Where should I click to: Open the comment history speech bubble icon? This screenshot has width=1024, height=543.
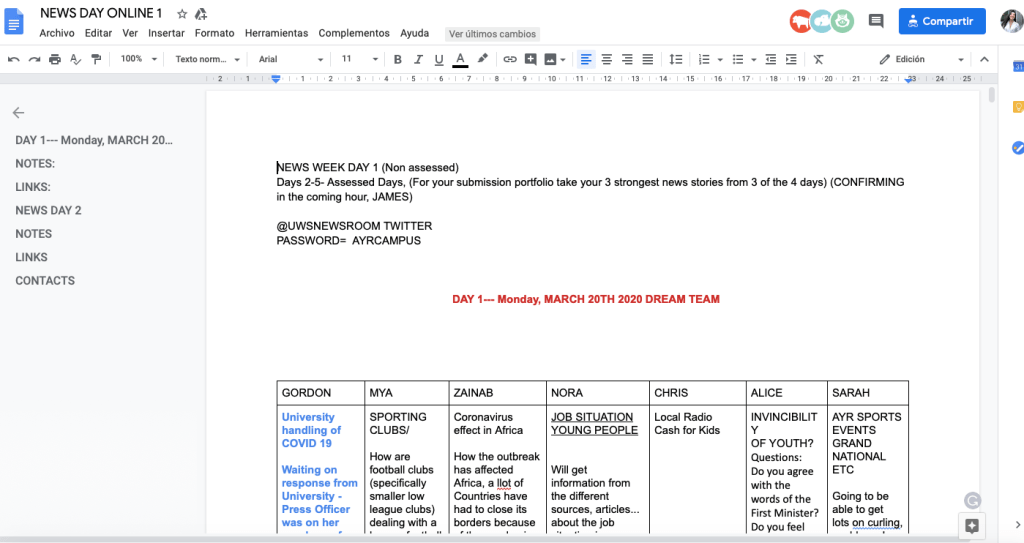click(x=876, y=21)
